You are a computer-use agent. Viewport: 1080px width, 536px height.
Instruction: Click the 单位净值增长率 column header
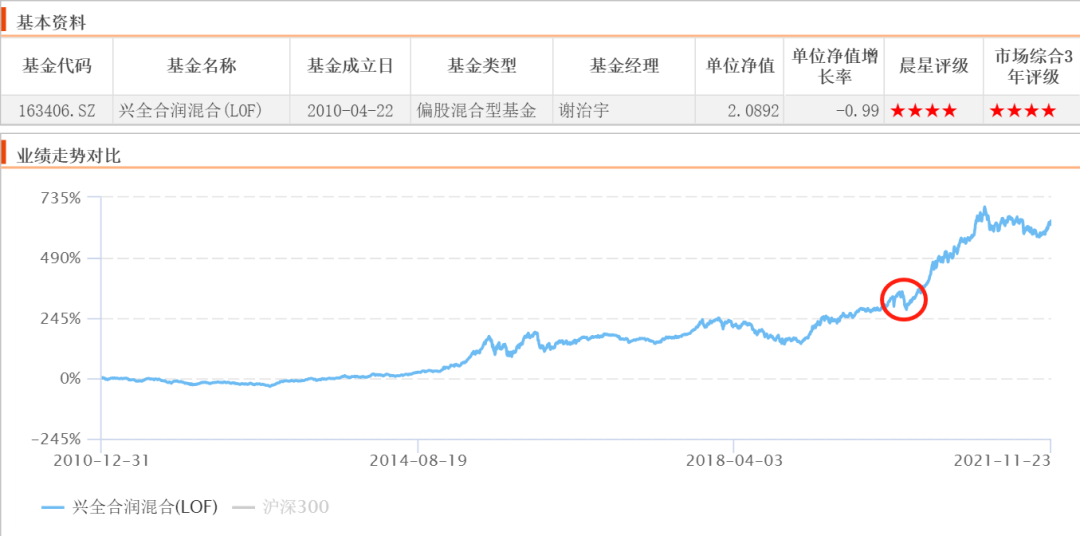(x=834, y=67)
